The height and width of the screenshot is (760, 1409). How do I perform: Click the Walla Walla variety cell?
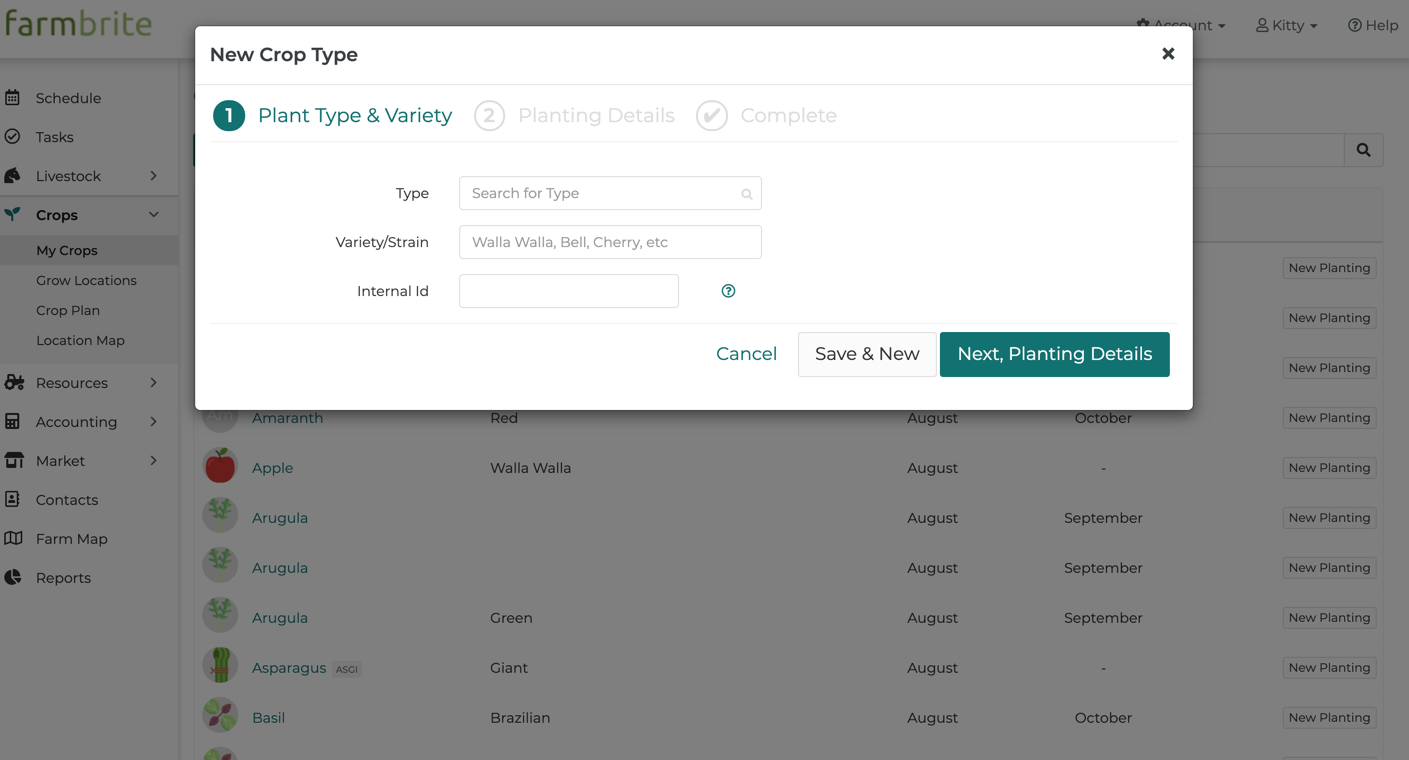[531, 468]
